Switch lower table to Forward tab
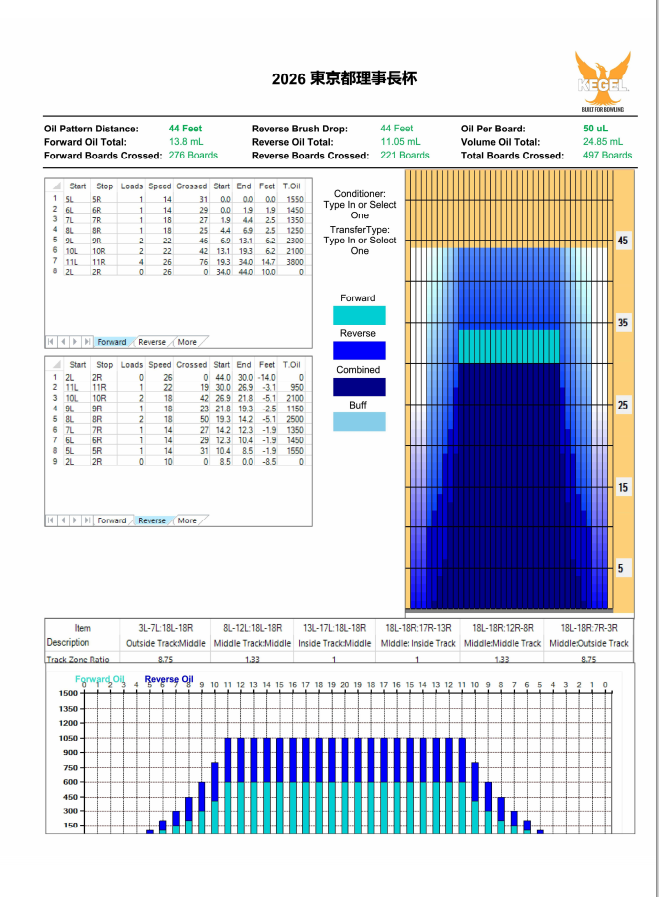This screenshot has width=659, height=897. (x=112, y=521)
